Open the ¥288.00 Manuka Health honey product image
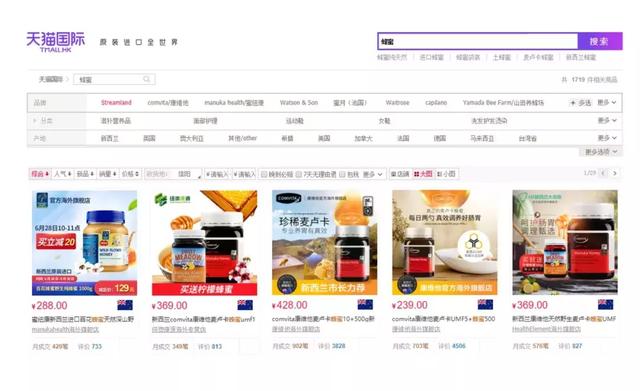This screenshot has height=391, width=640. coord(84,242)
